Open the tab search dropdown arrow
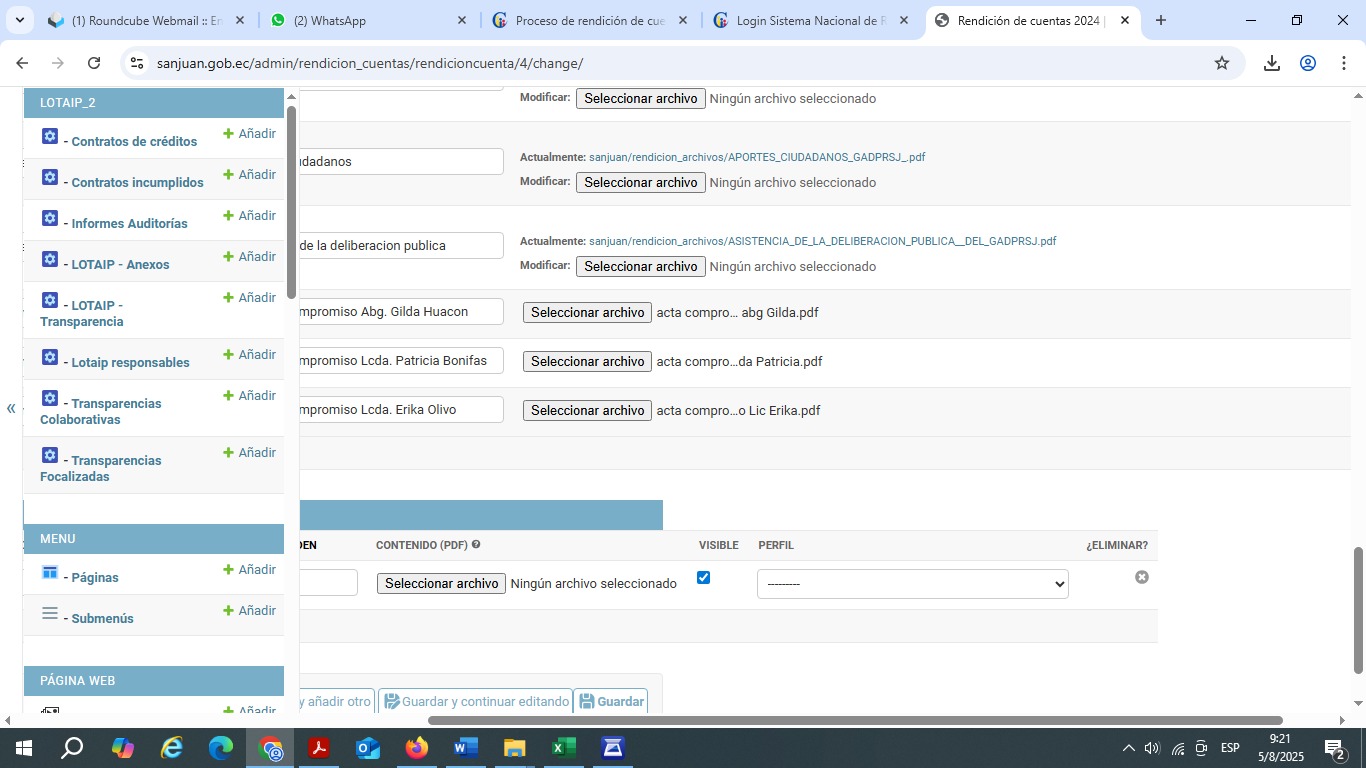Viewport: 1366px width, 768px height. (x=20, y=20)
